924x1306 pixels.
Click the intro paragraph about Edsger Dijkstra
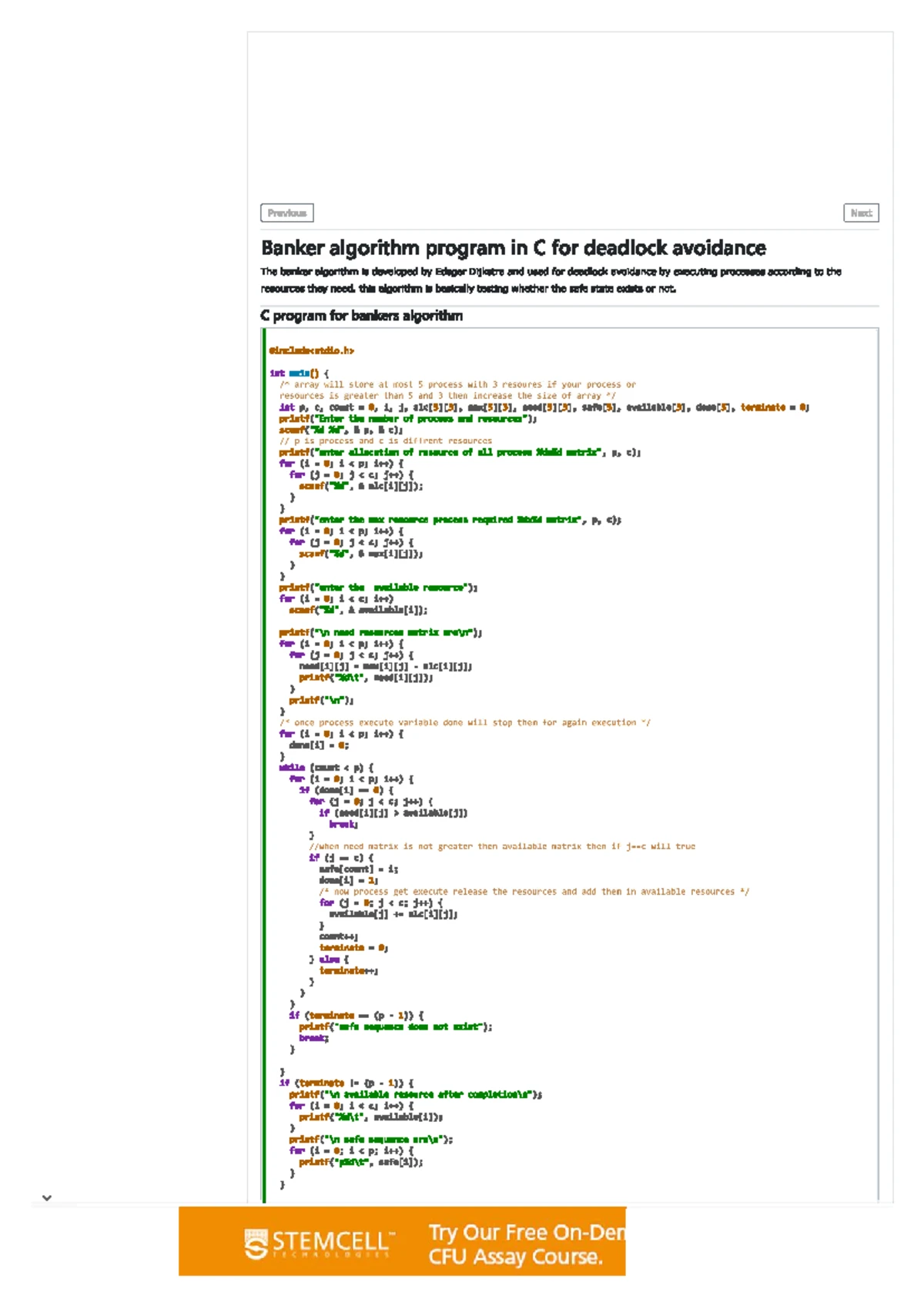pos(551,280)
